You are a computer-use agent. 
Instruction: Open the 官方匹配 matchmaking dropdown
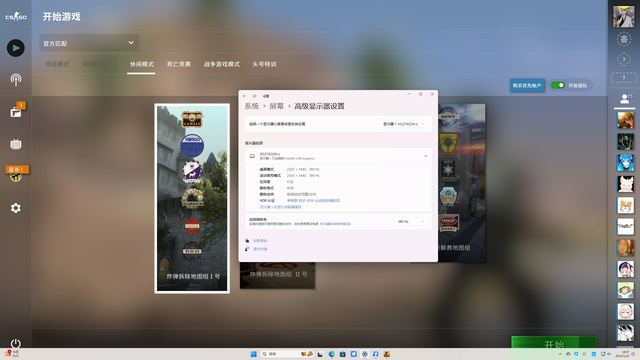pyautogui.click(x=89, y=43)
